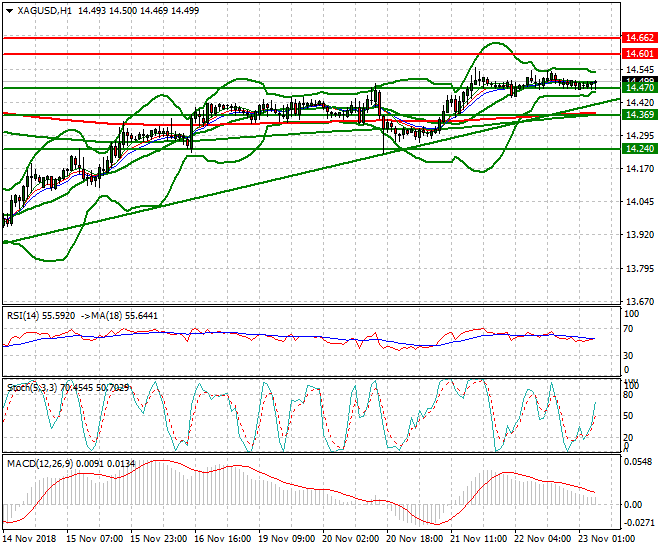
Task: Click the 20 Nov 18:00 time label
Action: pyautogui.click(x=415, y=539)
